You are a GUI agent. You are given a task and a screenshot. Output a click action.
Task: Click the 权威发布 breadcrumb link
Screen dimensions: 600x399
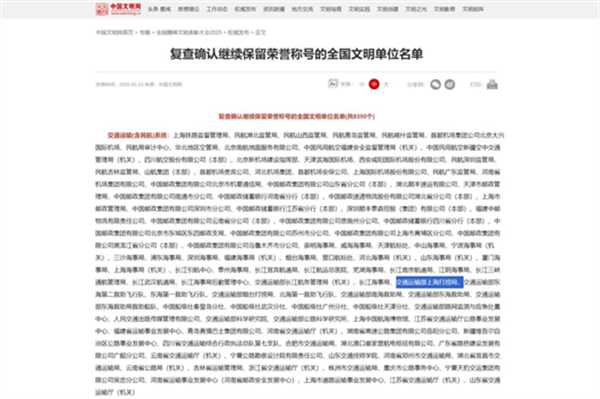click(238, 33)
